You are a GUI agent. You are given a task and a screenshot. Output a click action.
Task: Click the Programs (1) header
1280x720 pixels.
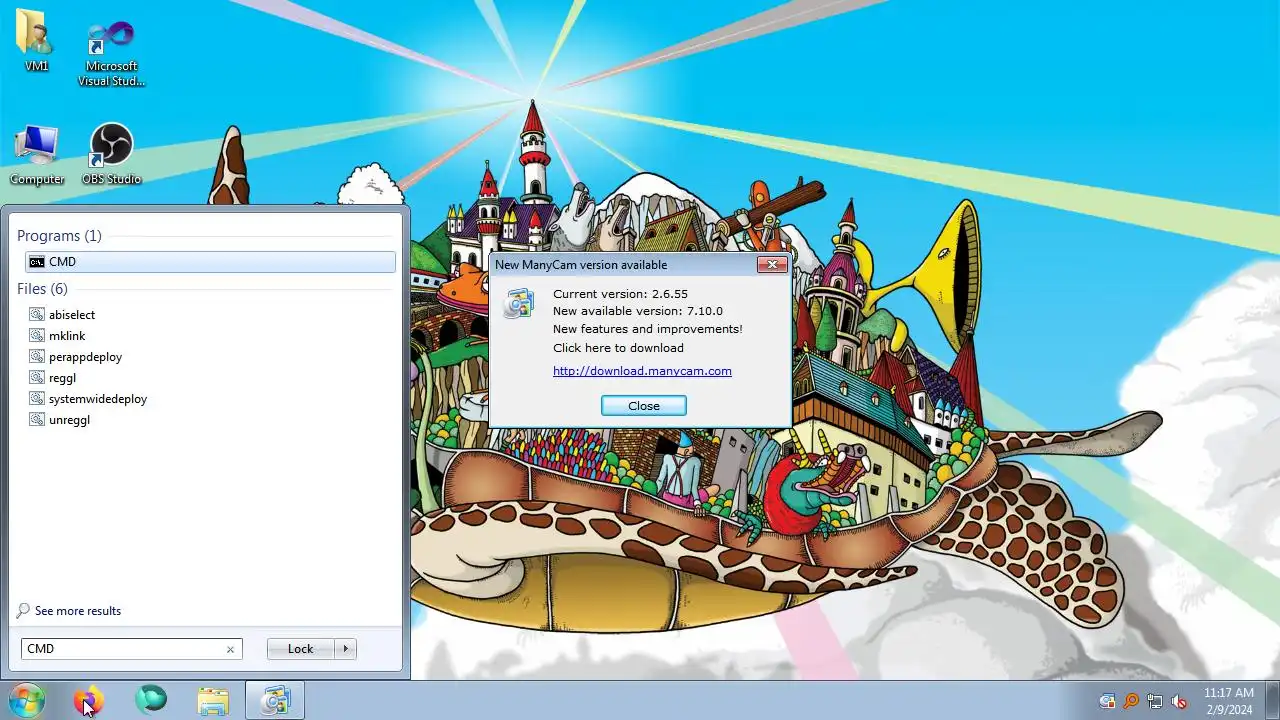pyautogui.click(x=59, y=236)
